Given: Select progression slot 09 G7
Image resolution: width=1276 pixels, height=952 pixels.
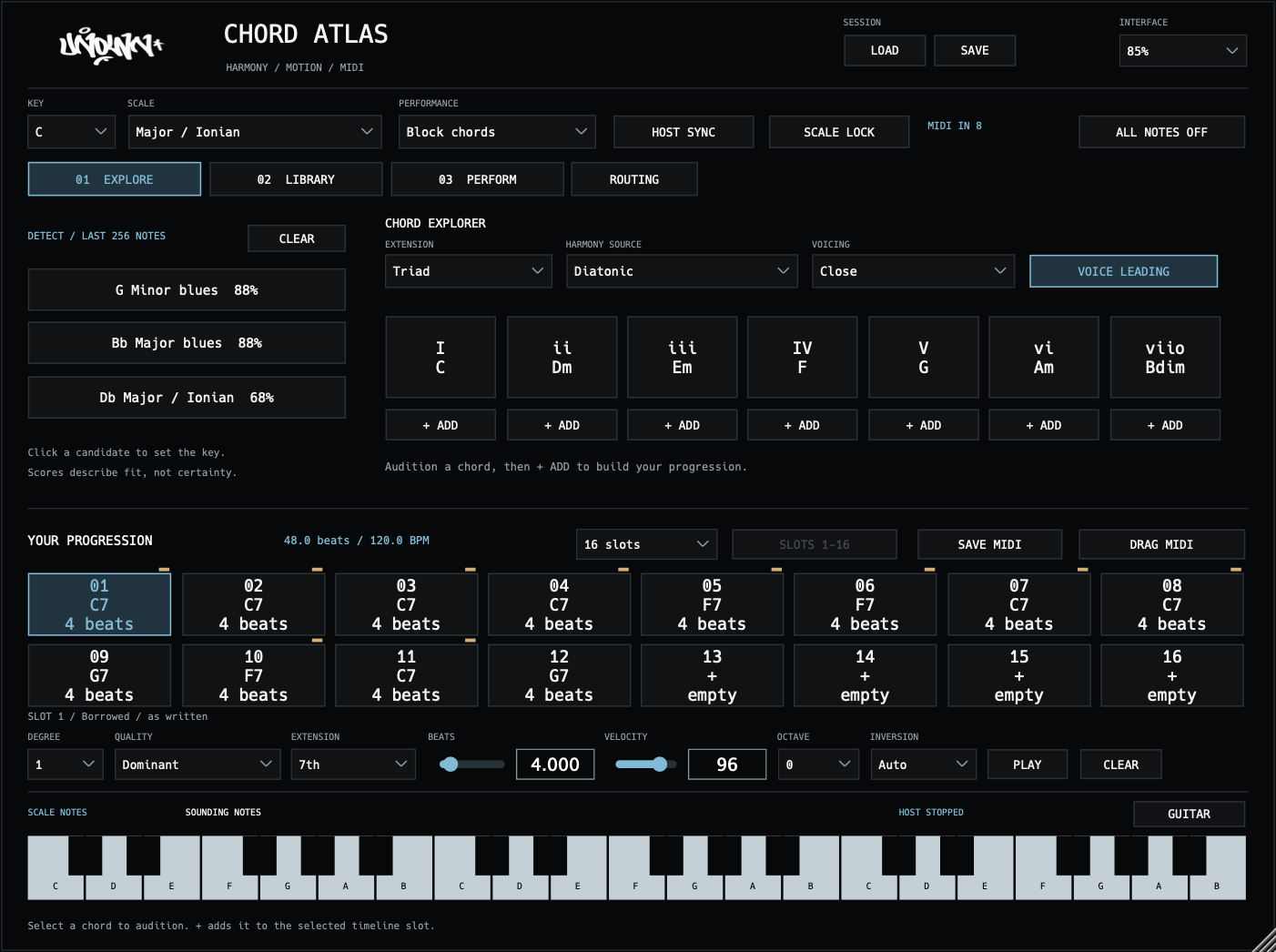Looking at the screenshot, I should pyautogui.click(x=99, y=675).
